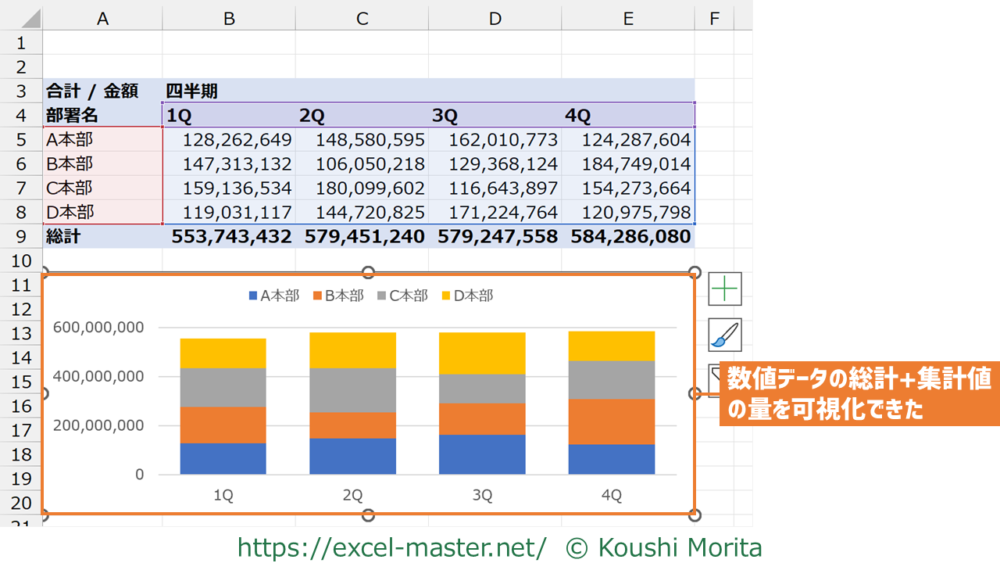Screen dimensions: 1000x563
Task: Click the 600,000,000 vertical axis label
Action: coord(99,327)
